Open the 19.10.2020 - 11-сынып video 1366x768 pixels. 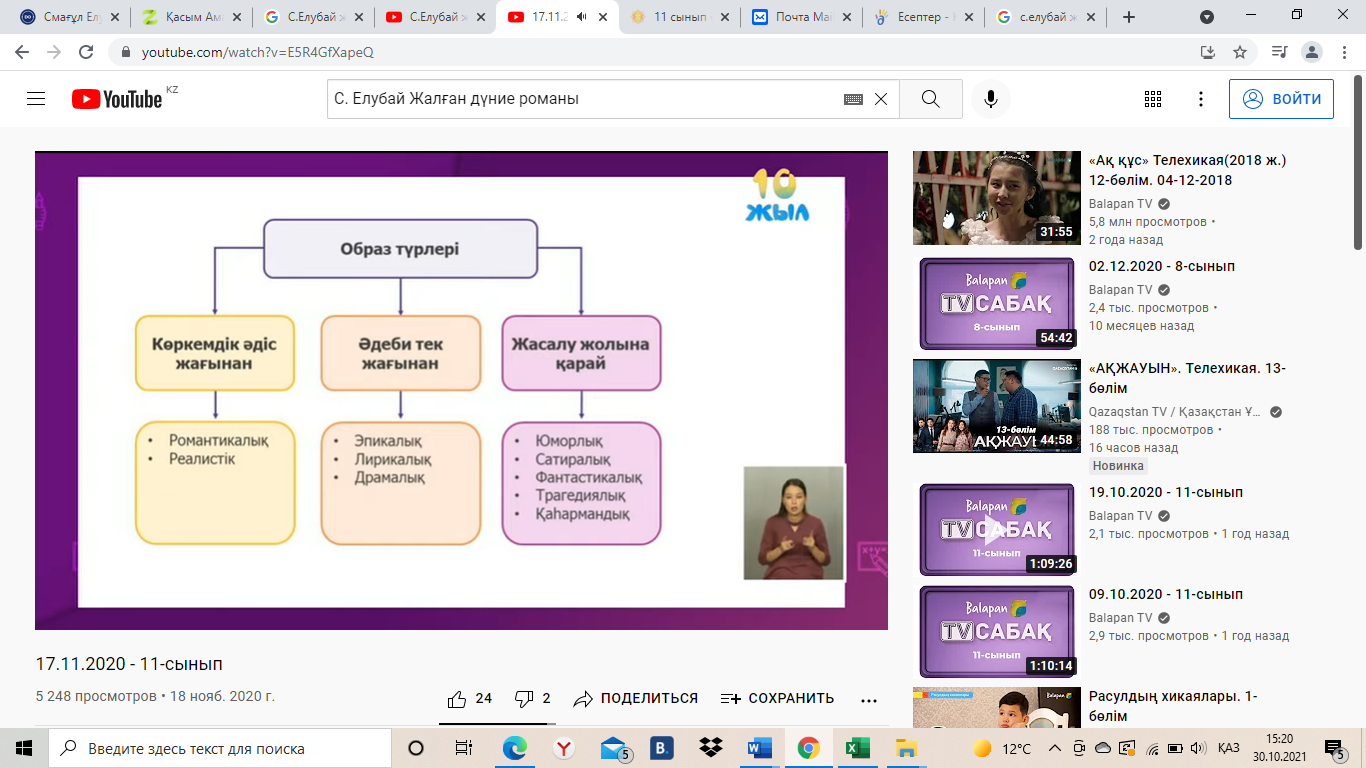click(1166, 493)
